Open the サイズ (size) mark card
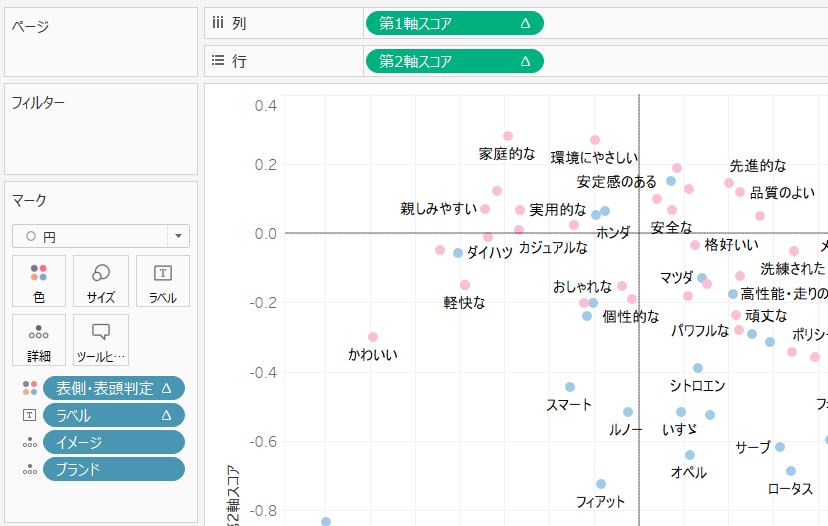 101,281
